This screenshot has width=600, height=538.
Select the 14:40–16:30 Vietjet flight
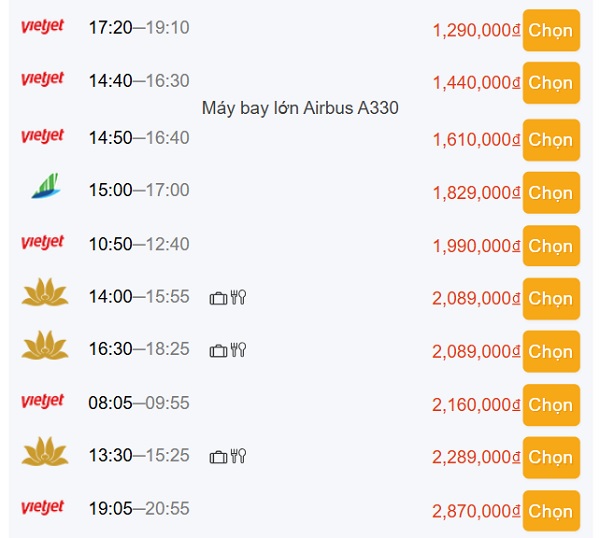551,83
